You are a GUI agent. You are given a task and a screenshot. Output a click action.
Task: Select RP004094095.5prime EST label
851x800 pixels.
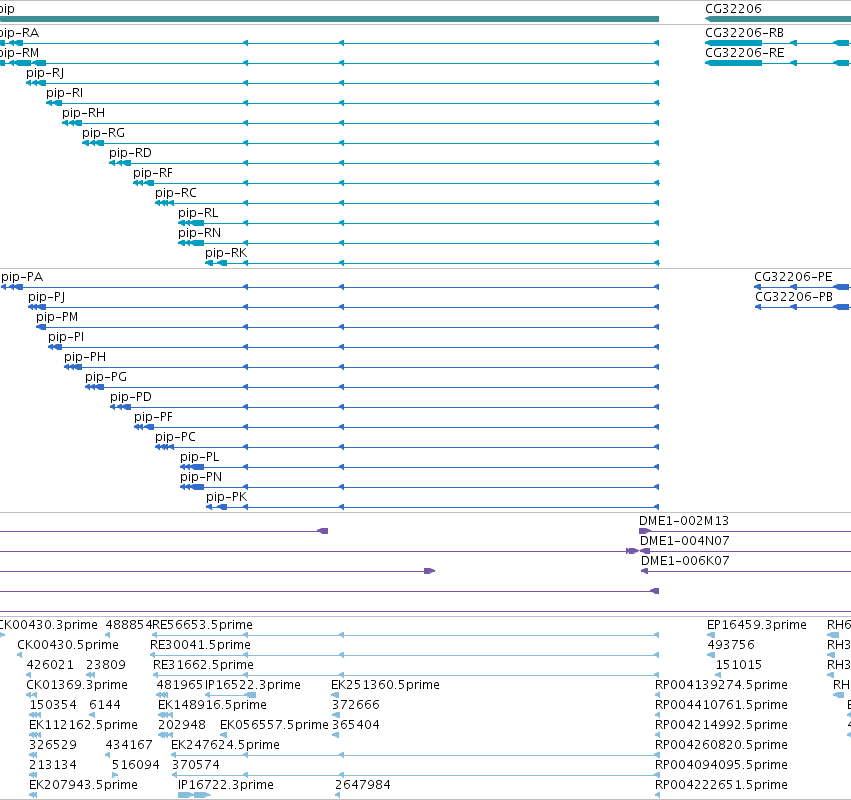click(x=721, y=765)
